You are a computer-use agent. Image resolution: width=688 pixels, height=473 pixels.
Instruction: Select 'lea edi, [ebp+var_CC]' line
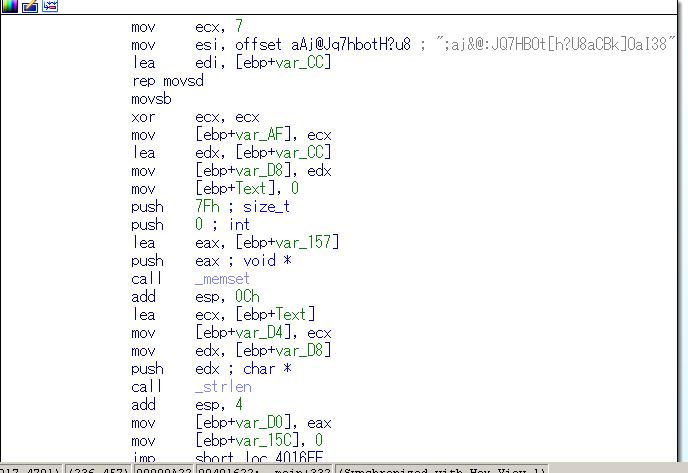231,63
